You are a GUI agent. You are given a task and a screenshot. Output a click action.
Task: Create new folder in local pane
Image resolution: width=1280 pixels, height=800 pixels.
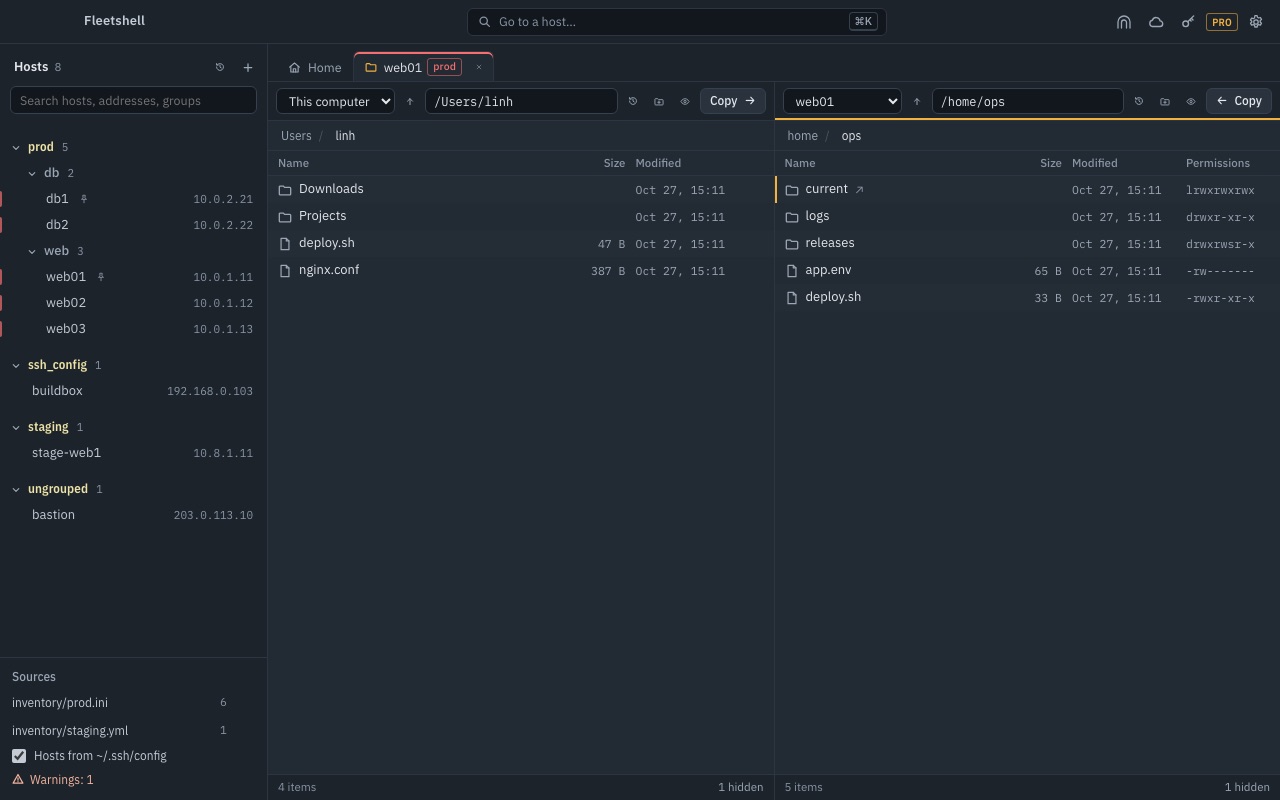point(659,101)
